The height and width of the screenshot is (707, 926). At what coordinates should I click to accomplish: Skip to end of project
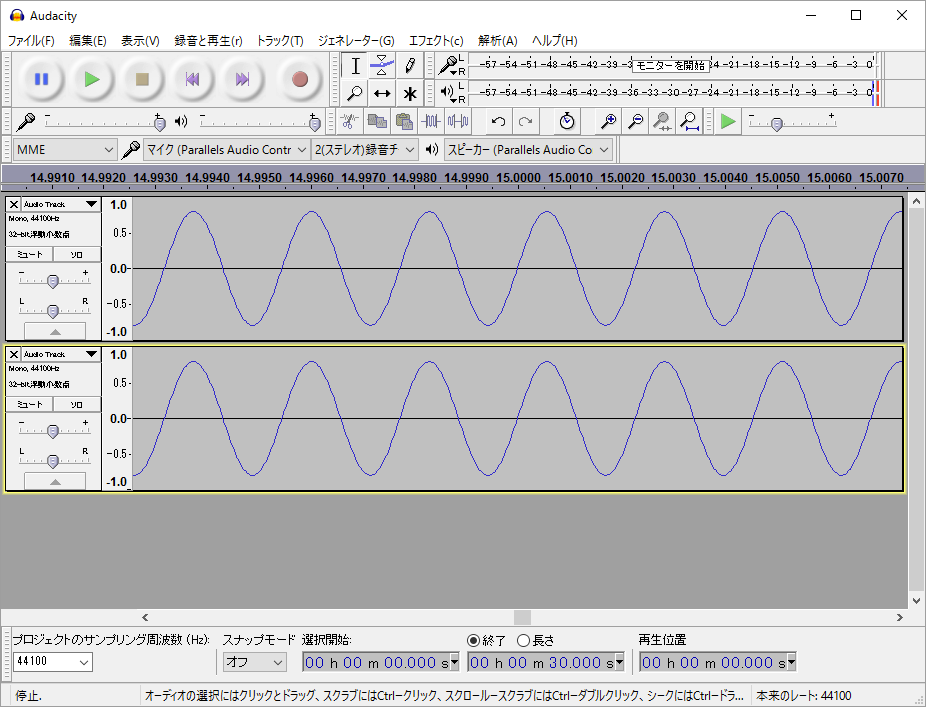pos(242,79)
